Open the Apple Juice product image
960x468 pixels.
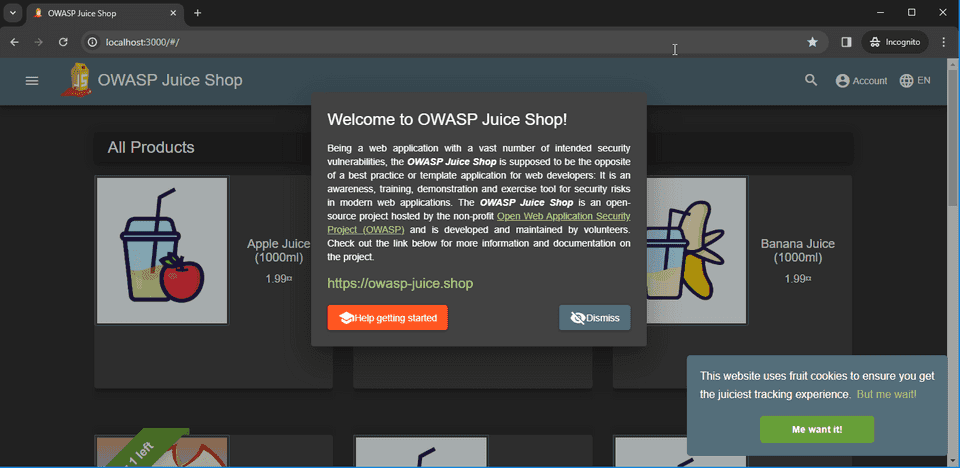pyautogui.click(x=162, y=251)
